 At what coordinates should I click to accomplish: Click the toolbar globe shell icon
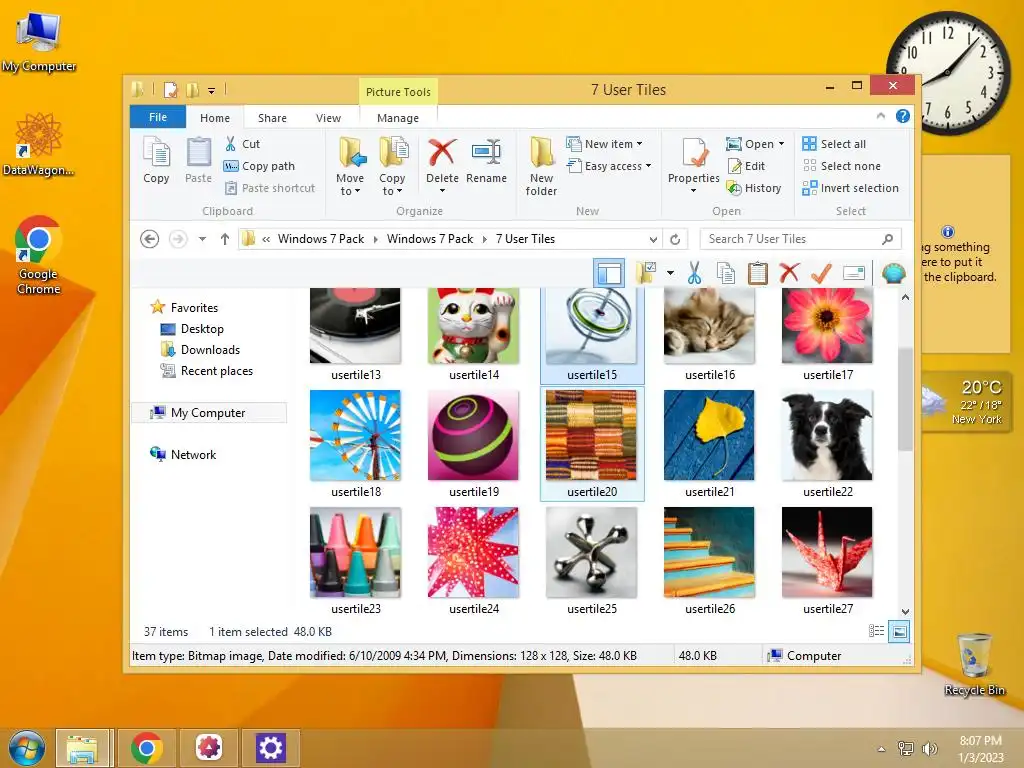click(893, 273)
